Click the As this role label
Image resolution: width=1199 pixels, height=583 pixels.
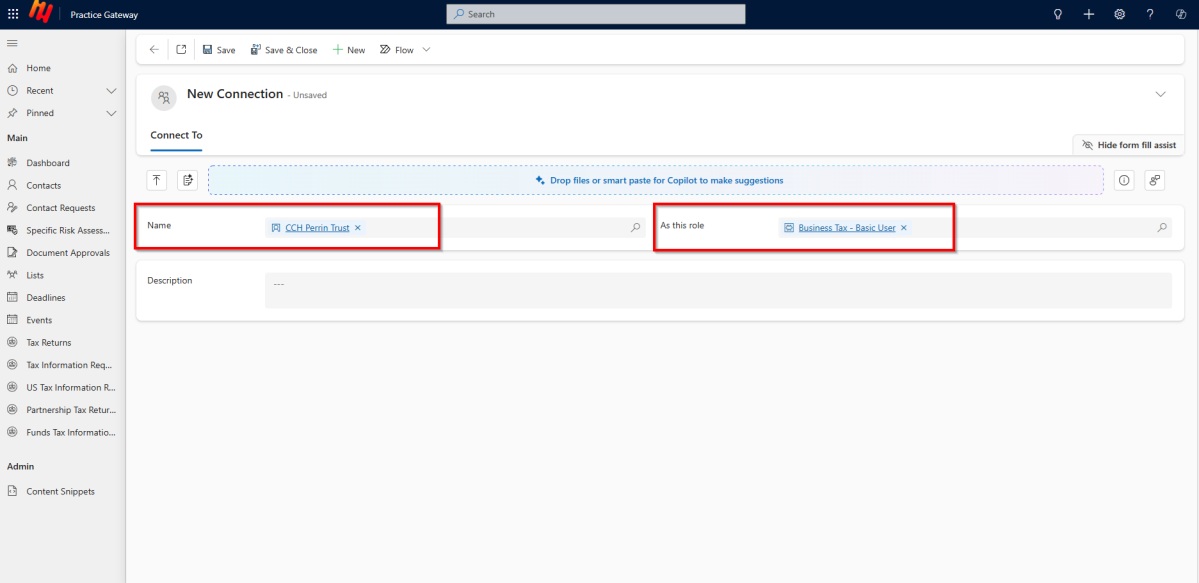point(682,226)
